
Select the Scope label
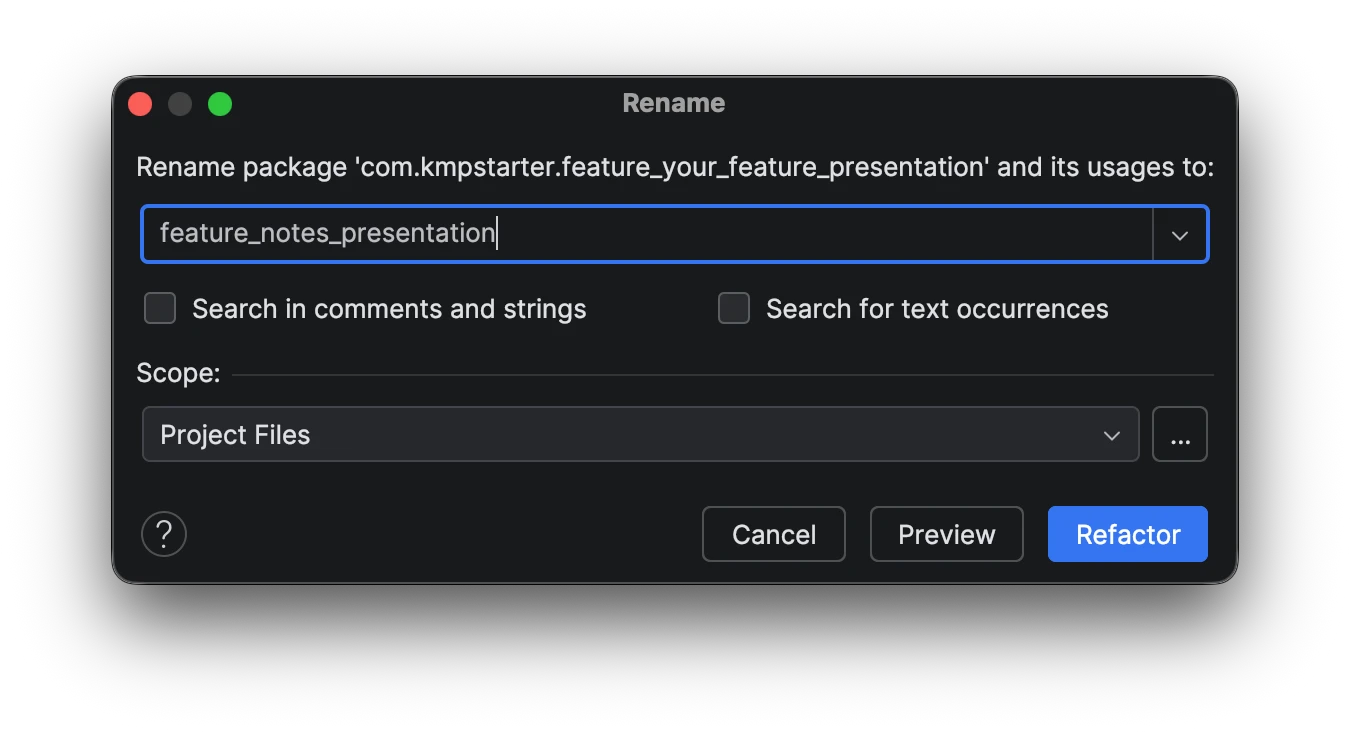[x=177, y=373]
